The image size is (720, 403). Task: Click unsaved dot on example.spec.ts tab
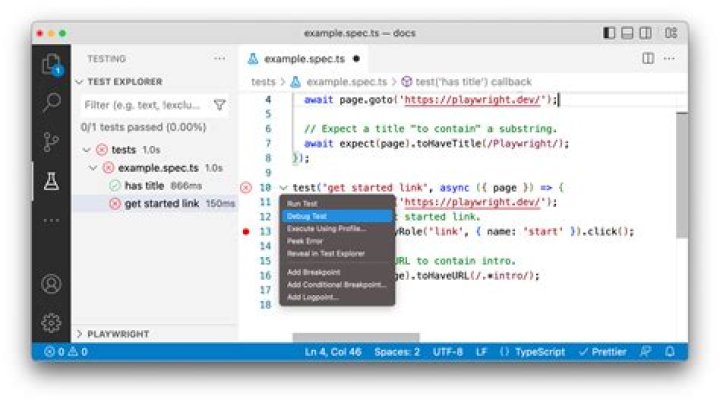click(x=356, y=59)
